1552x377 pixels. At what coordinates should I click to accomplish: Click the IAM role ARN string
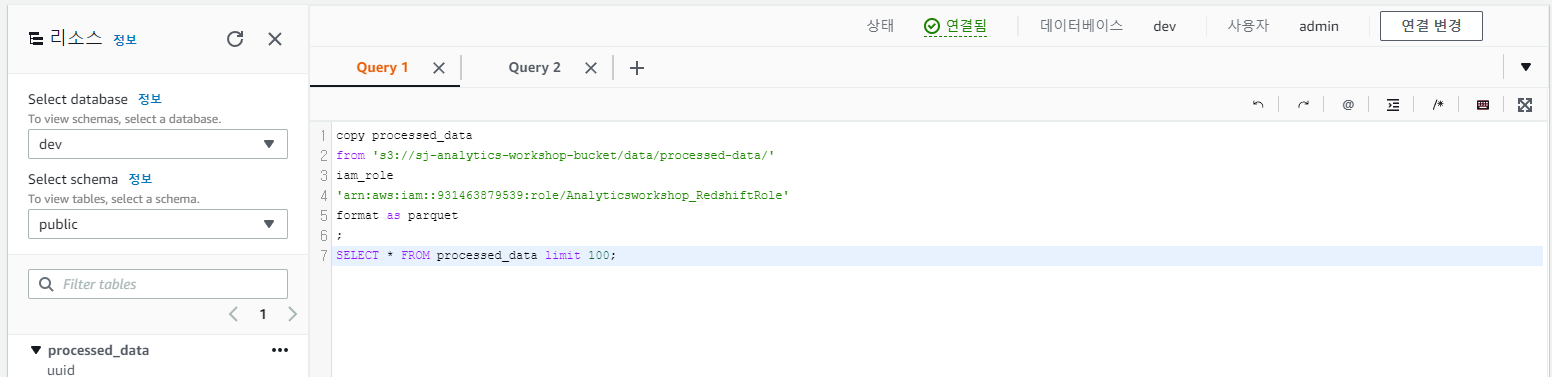click(x=563, y=195)
